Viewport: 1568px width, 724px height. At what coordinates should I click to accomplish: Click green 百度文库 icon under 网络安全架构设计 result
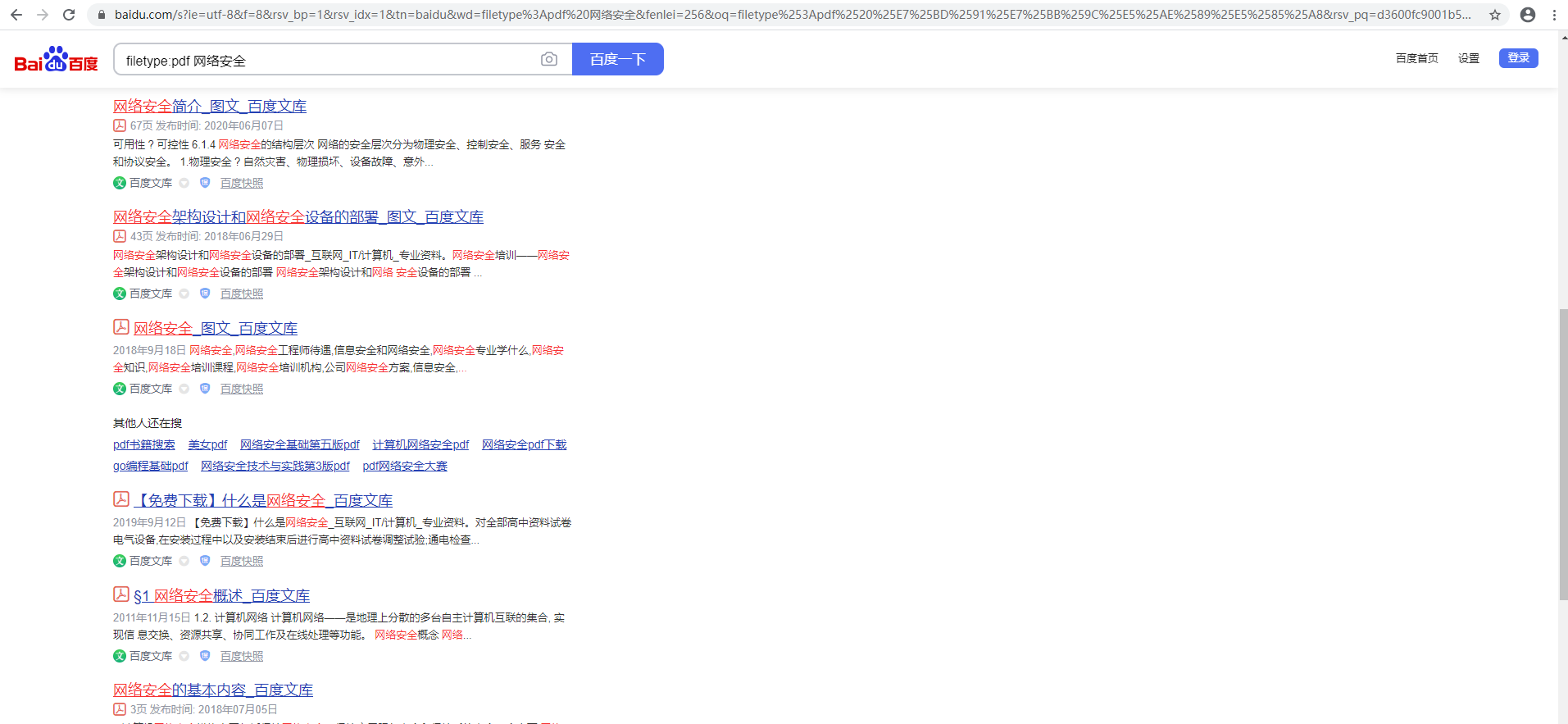120,294
